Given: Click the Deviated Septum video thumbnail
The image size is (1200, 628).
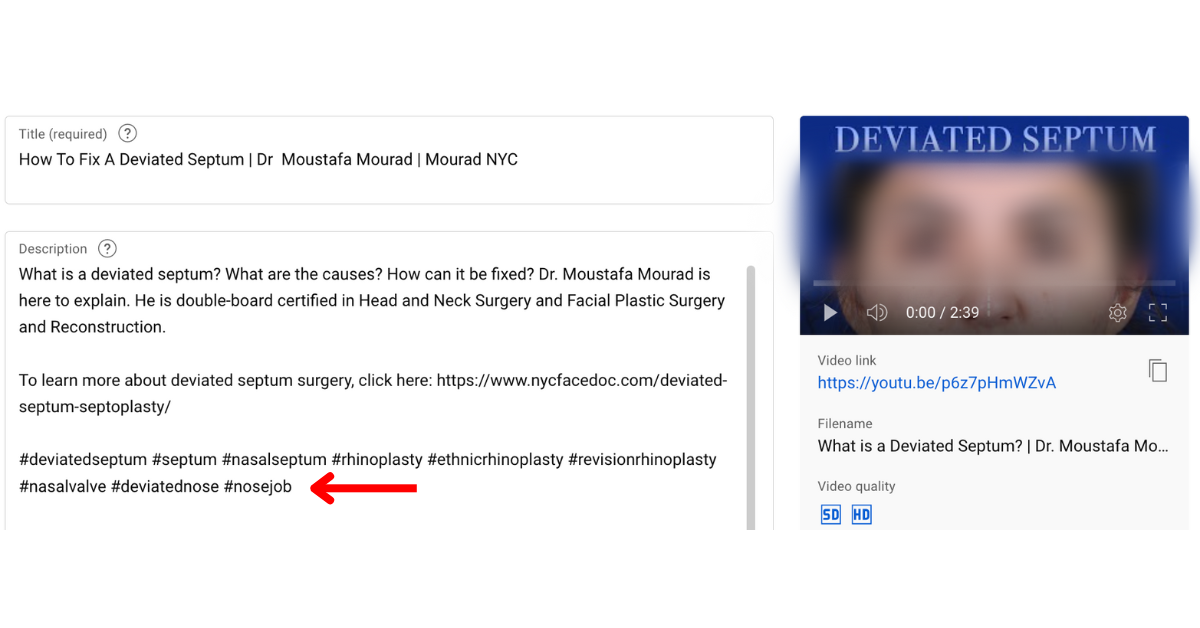Looking at the screenshot, I should click(x=994, y=225).
